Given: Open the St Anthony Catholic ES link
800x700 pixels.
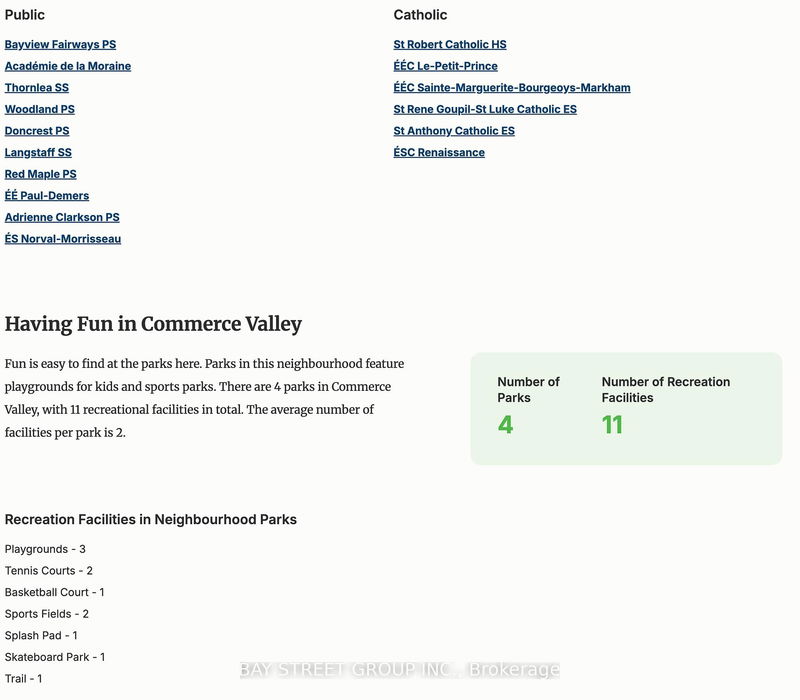Looking at the screenshot, I should 454,131.
